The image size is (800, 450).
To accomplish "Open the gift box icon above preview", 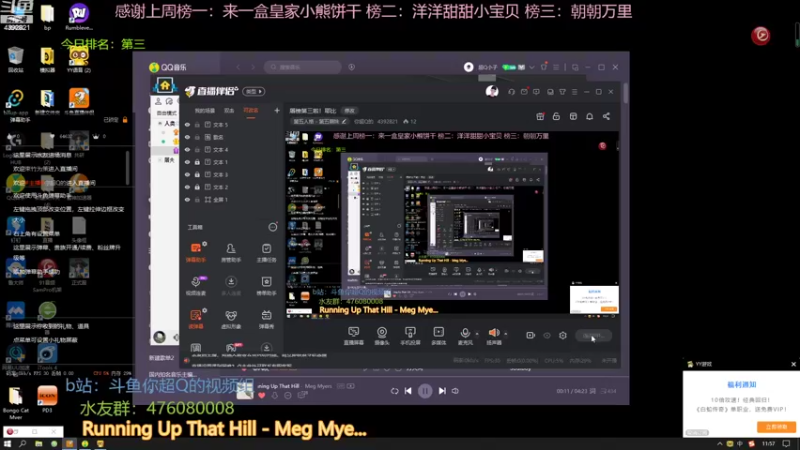I will [540, 116].
